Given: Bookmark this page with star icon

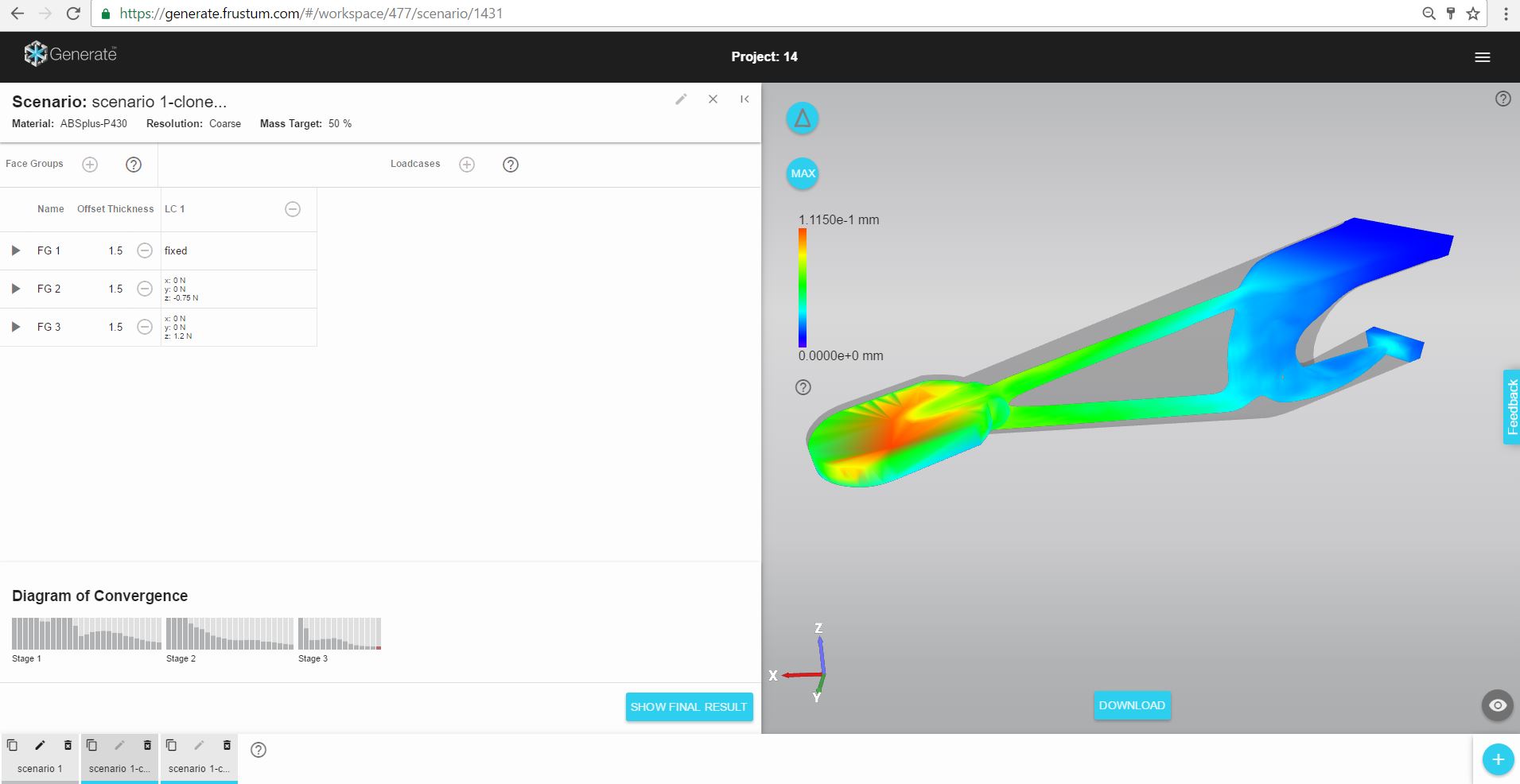Looking at the screenshot, I should tap(1473, 14).
